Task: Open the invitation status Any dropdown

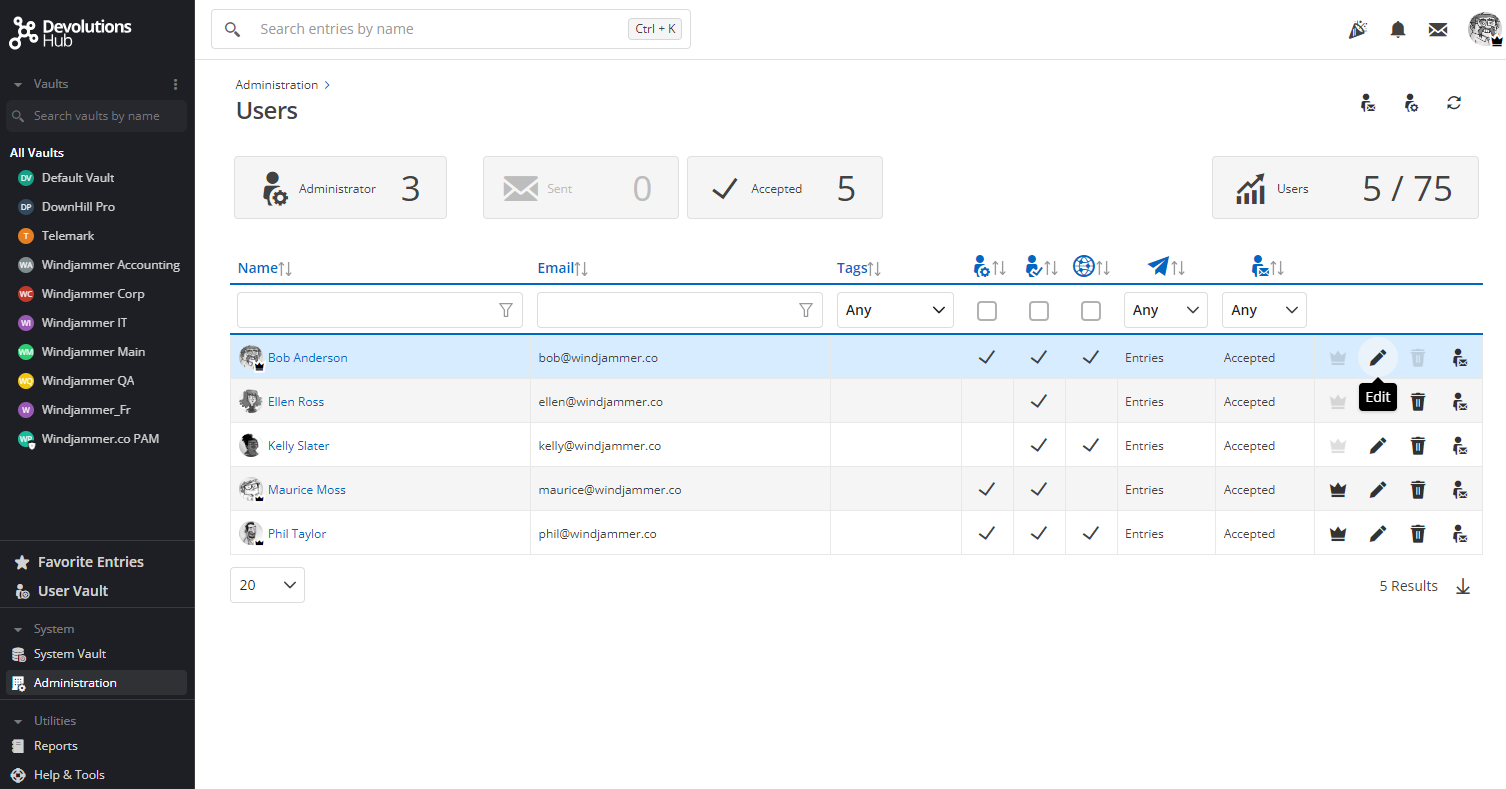Action: [x=1264, y=310]
